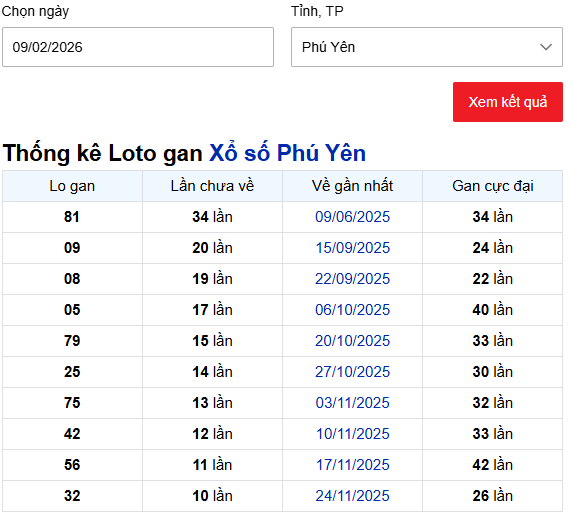Screen dimensions: 571x521
Task: Click the 13 lần cell
Action: 212,403
